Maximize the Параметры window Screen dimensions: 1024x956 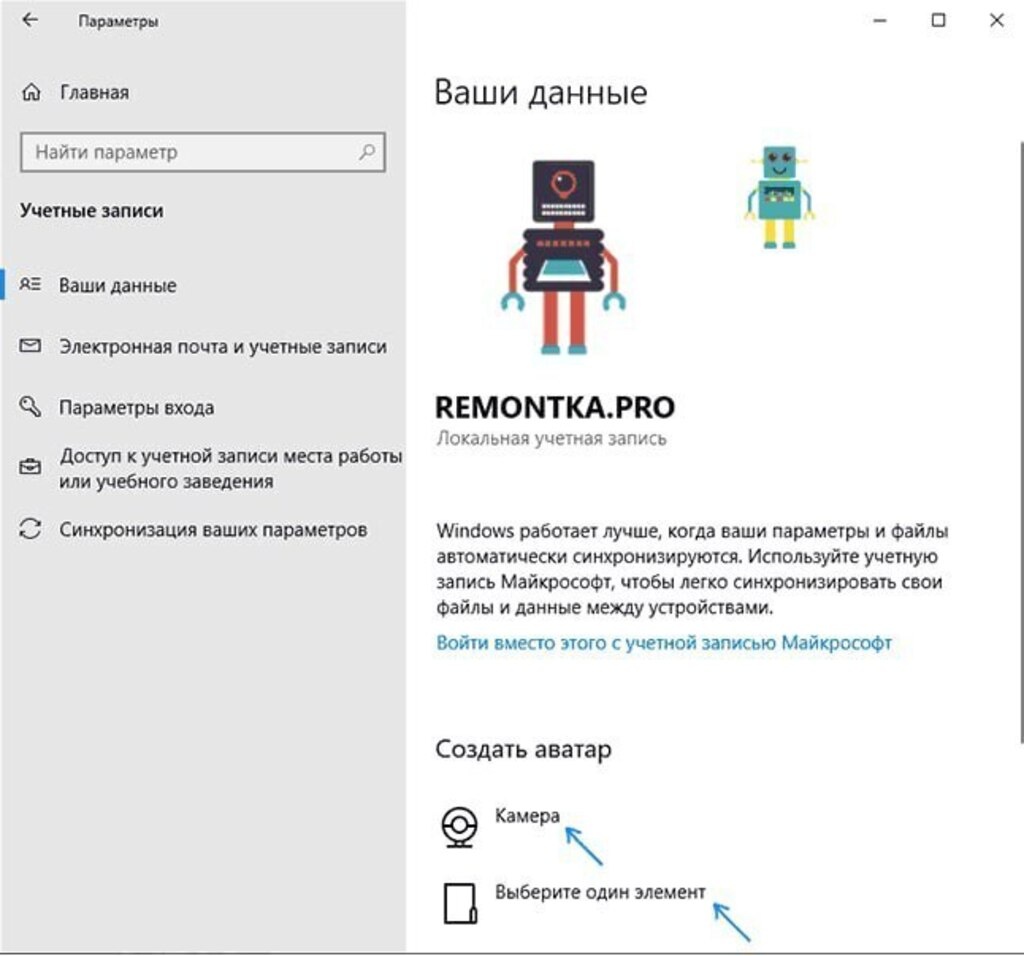(938, 20)
